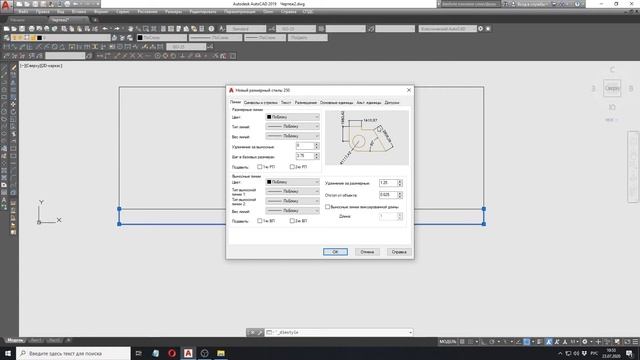Open dimension lines Вес линий dropdown
Viewport: 640px width, 360px height.
click(x=293, y=136)
